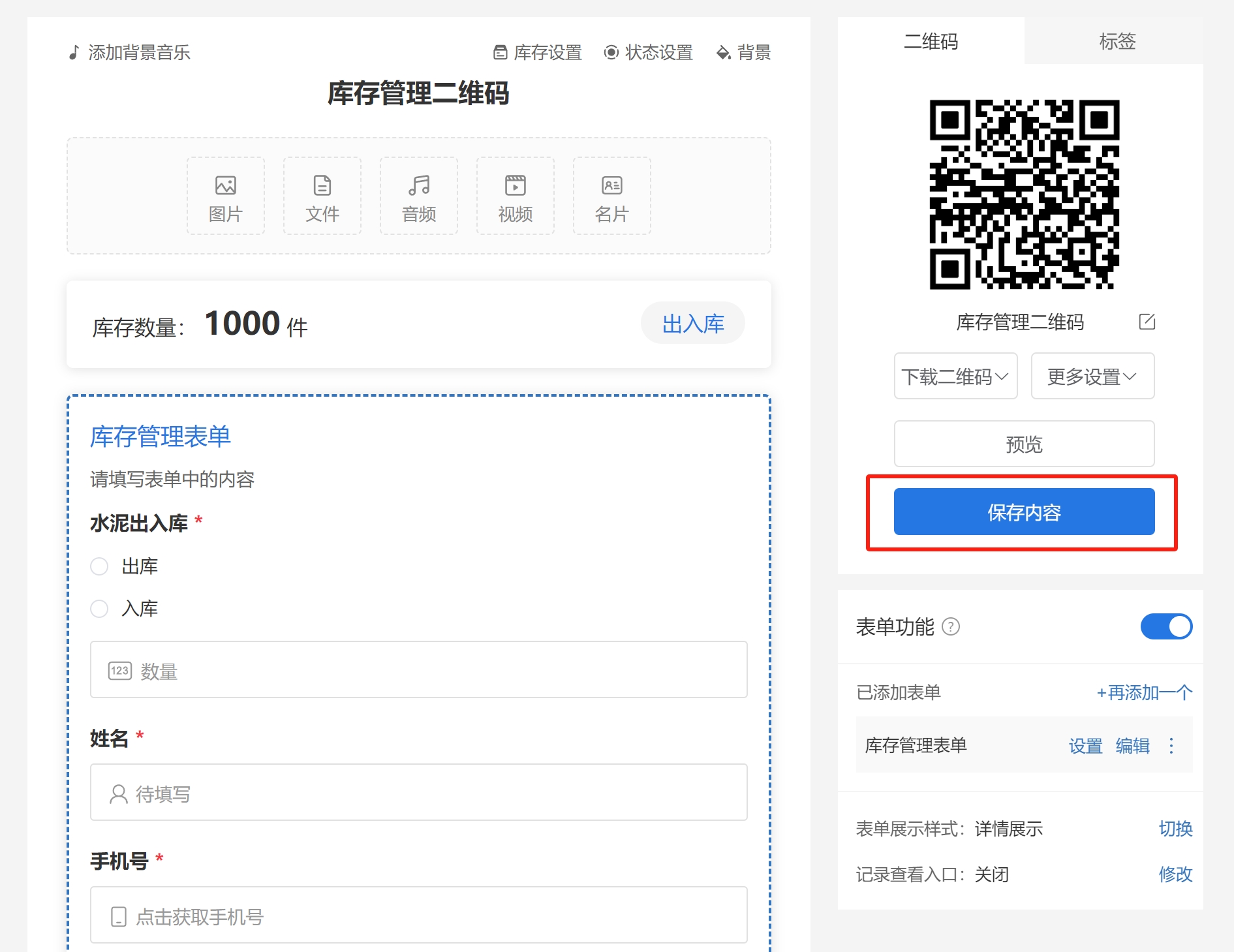Open 状态设置 status settings
Viewport: 1234px width, 952px height.
(x=648, y=52)
